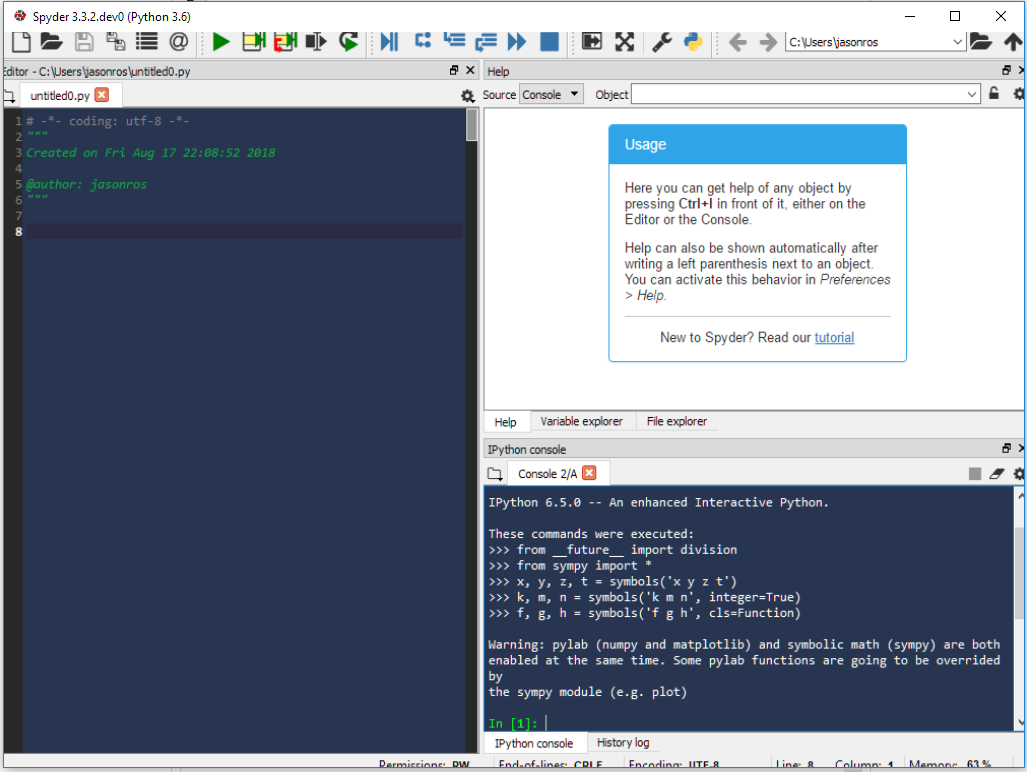This screenshot has height=772, width=1027.
Task: Open Editor pane options gear
Action: [x=467, y=96]
